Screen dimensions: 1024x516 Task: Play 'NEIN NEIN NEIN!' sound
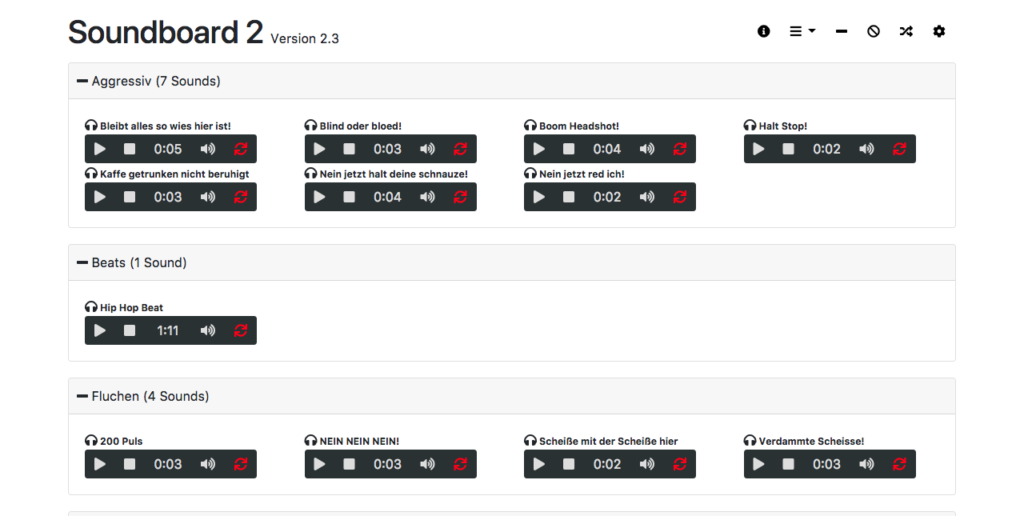(319, 464)
